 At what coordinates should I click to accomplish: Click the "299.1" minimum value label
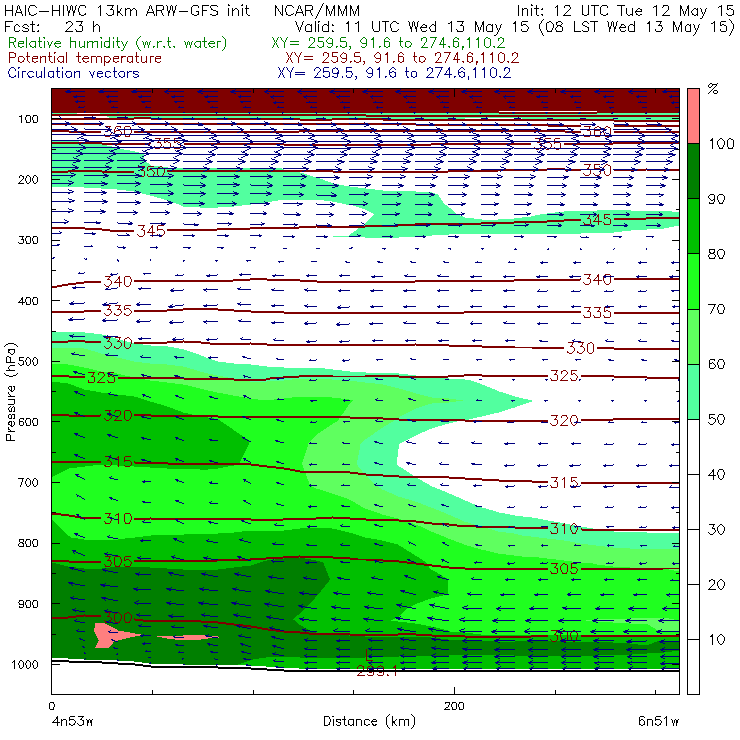377,671
